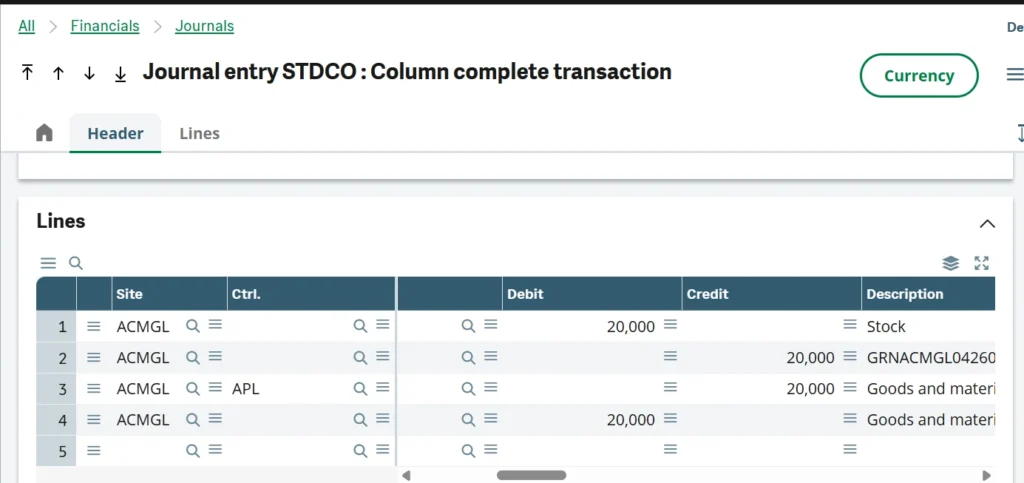The height and width of the screenshot is (483, 1024).
Task: Click the Currency button
Action: (919, 76)
